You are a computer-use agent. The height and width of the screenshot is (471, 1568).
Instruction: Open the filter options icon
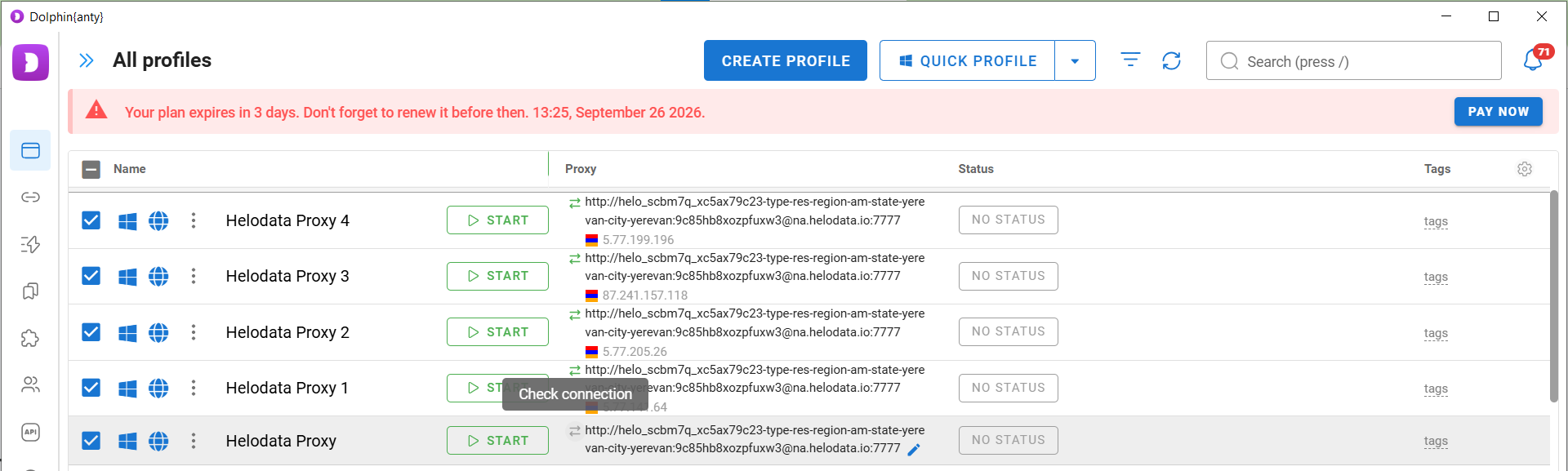click(1130, 60)
